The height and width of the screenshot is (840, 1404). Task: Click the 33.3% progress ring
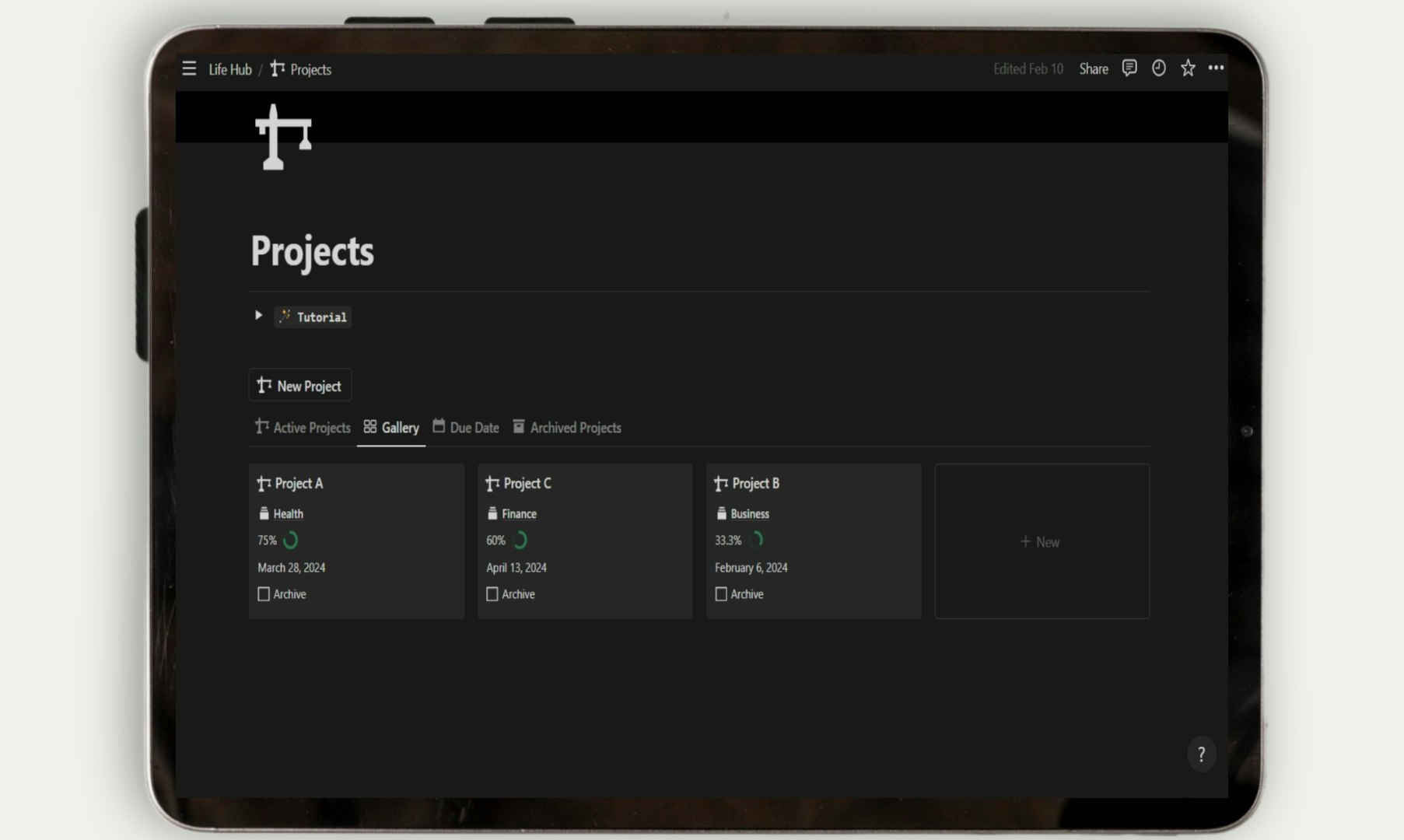[x=755, y=540]
